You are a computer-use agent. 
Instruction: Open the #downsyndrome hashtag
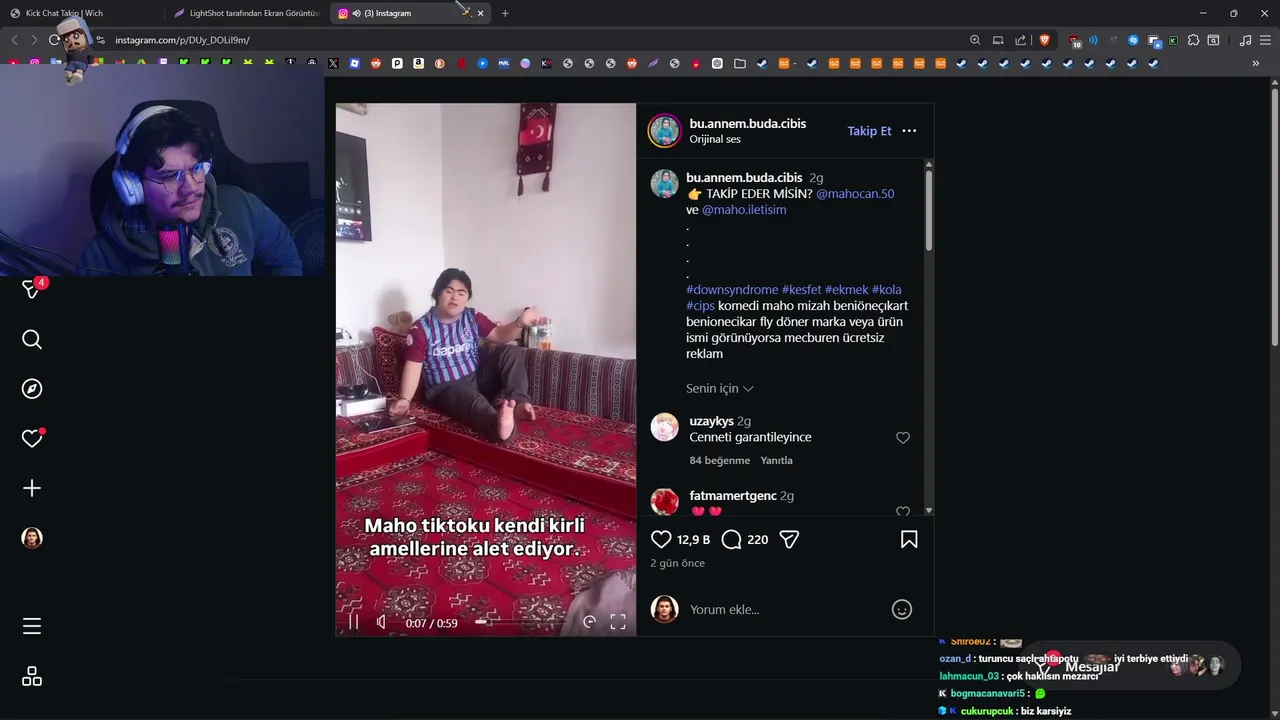[x=732, y=290]
